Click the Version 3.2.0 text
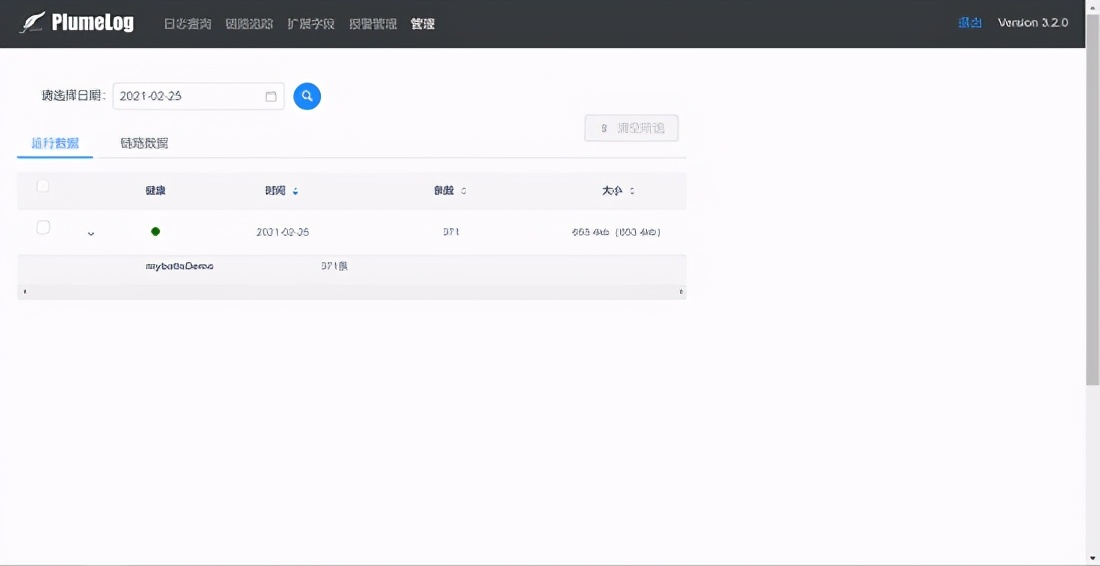 1033,23
